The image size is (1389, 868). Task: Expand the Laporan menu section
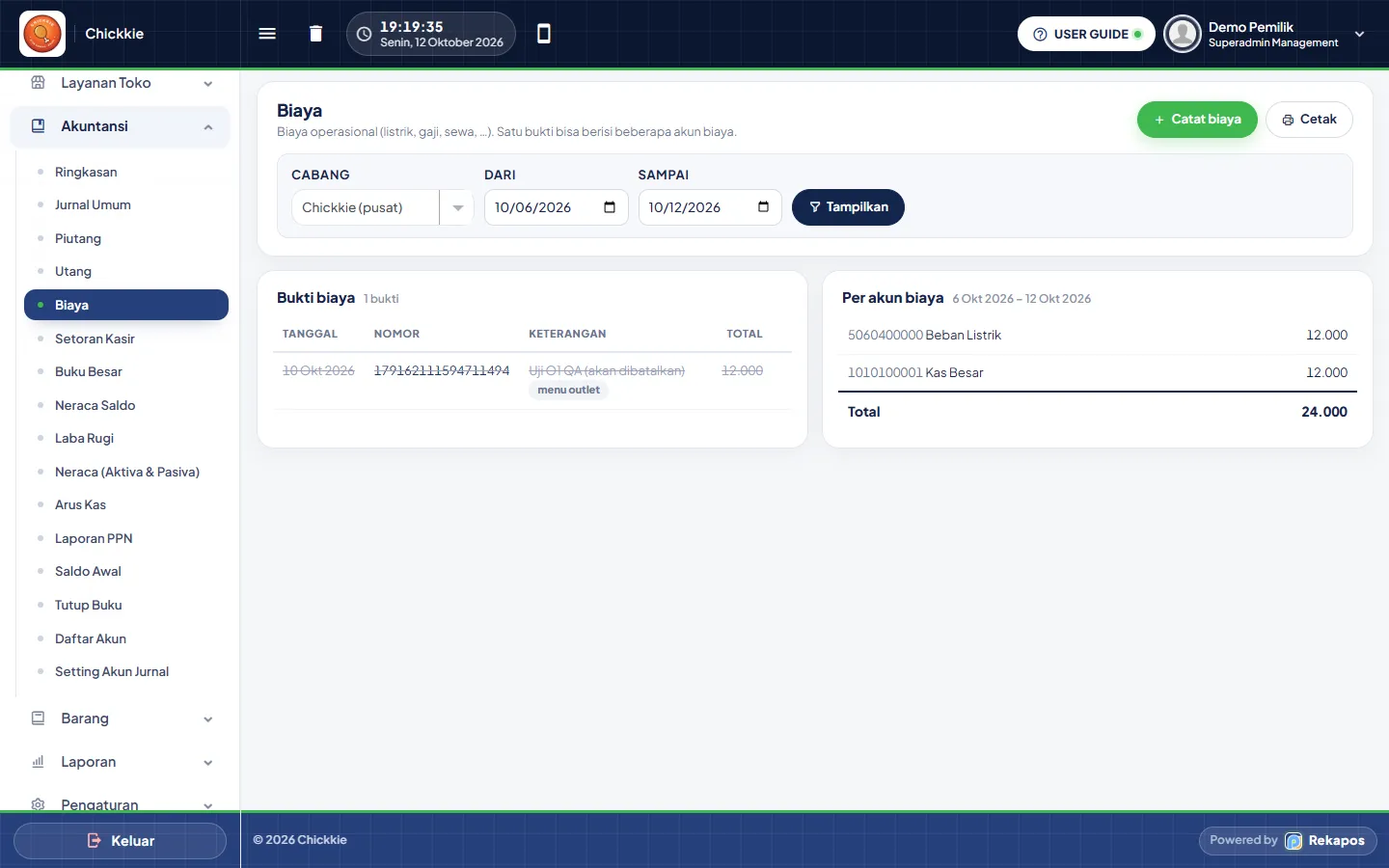point(121,762)
